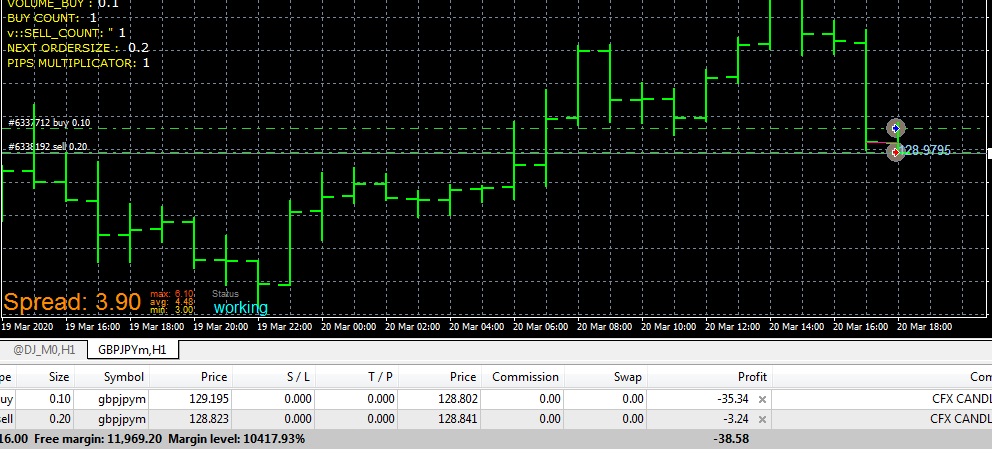Screen dimensions: 992x469
Task: Select the 0.10 size cell of buy row
Action: pos(59,399)
